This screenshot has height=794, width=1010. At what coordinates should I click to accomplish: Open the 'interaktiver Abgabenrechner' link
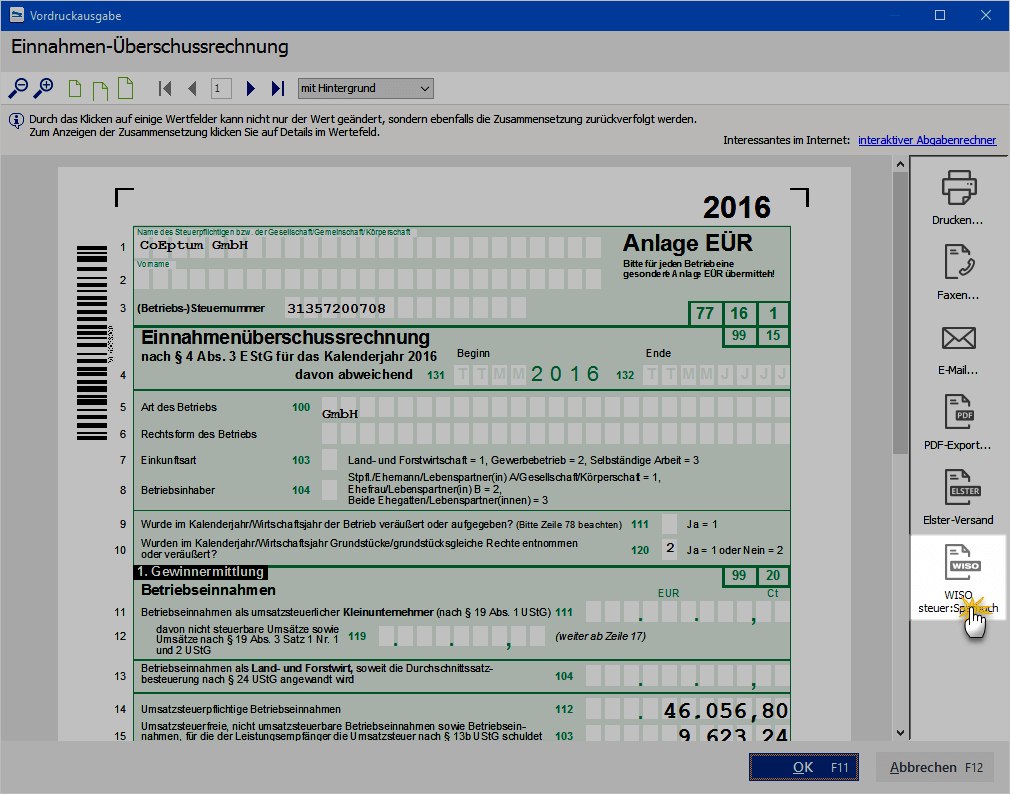927,140
